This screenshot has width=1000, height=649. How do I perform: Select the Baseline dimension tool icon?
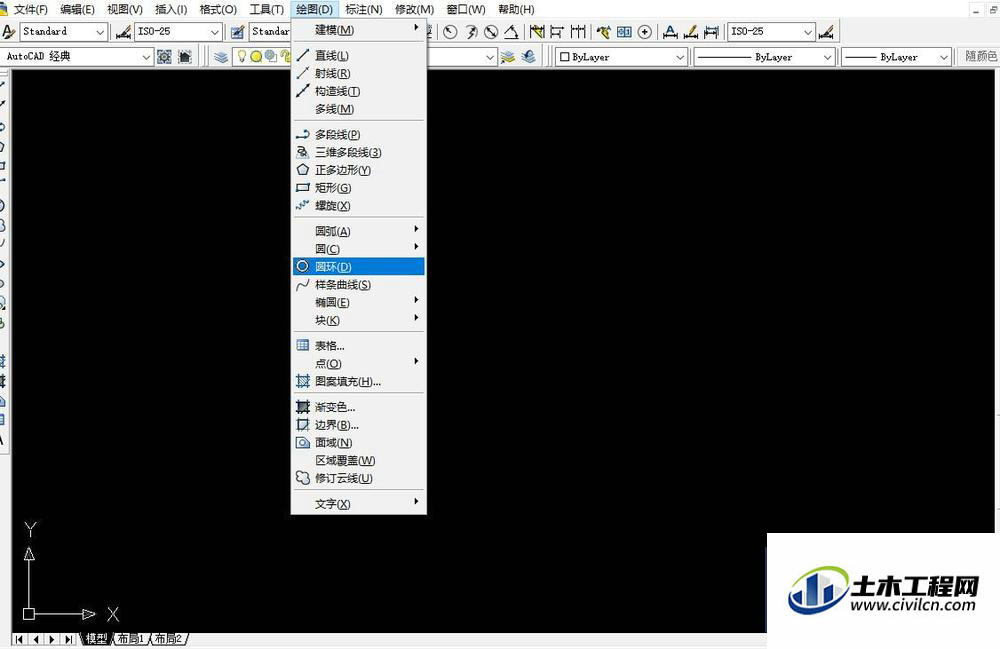point(557,32)
